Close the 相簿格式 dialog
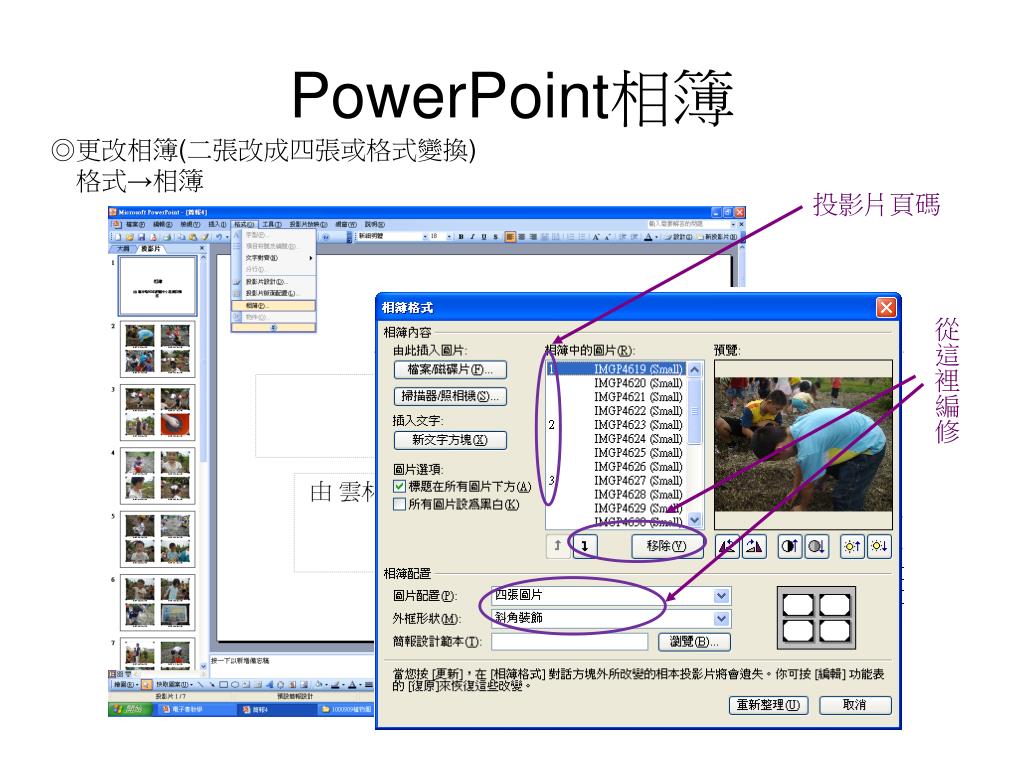The image size is (1024, 768). [886, 308]
